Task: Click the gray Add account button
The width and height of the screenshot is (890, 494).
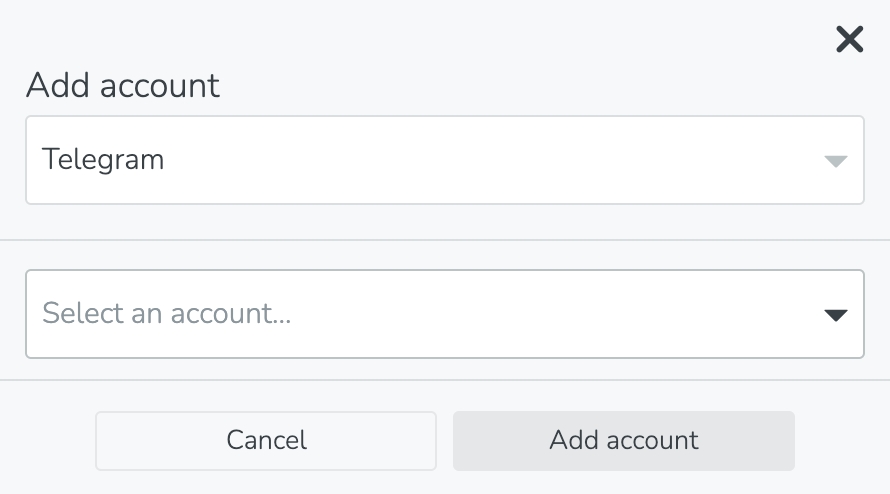Action: (x=623, y=440)
